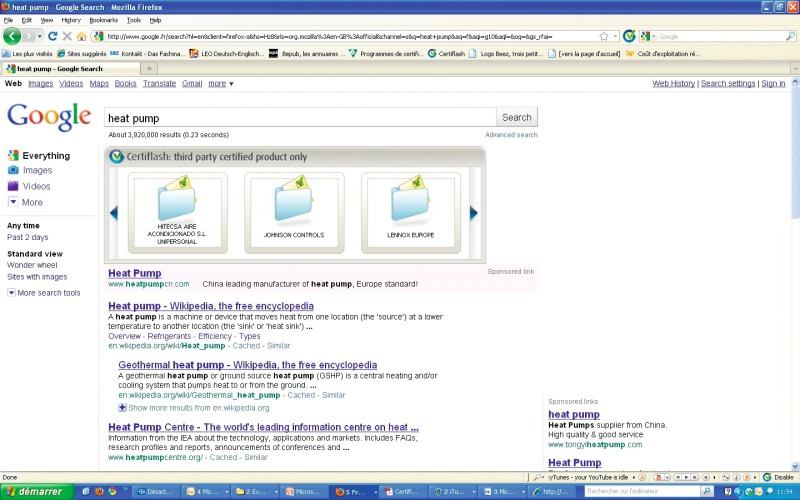The width and height of the screenshot is (800, 500).
Task: Click the Windows desktop search magnifier in the taskbar
Action: (x=707, y=491)
